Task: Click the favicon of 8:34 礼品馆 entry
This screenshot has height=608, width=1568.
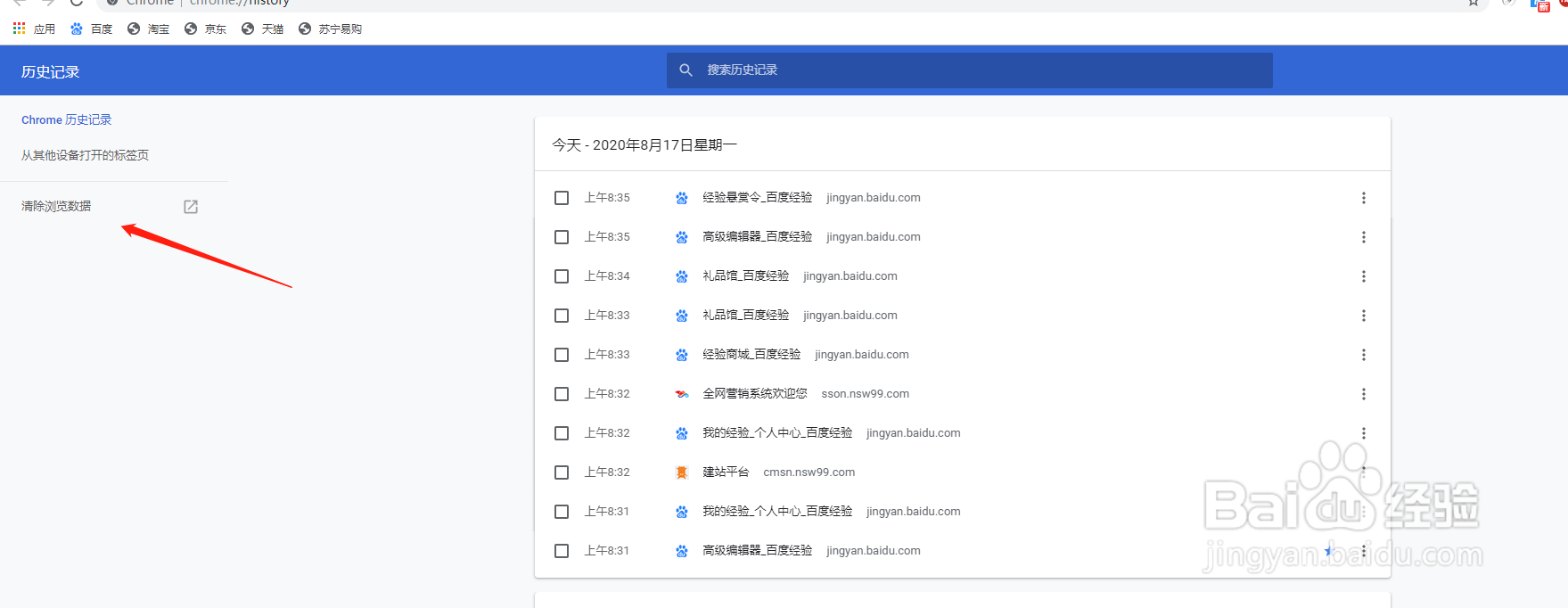Action: click(x=682, y=276)
